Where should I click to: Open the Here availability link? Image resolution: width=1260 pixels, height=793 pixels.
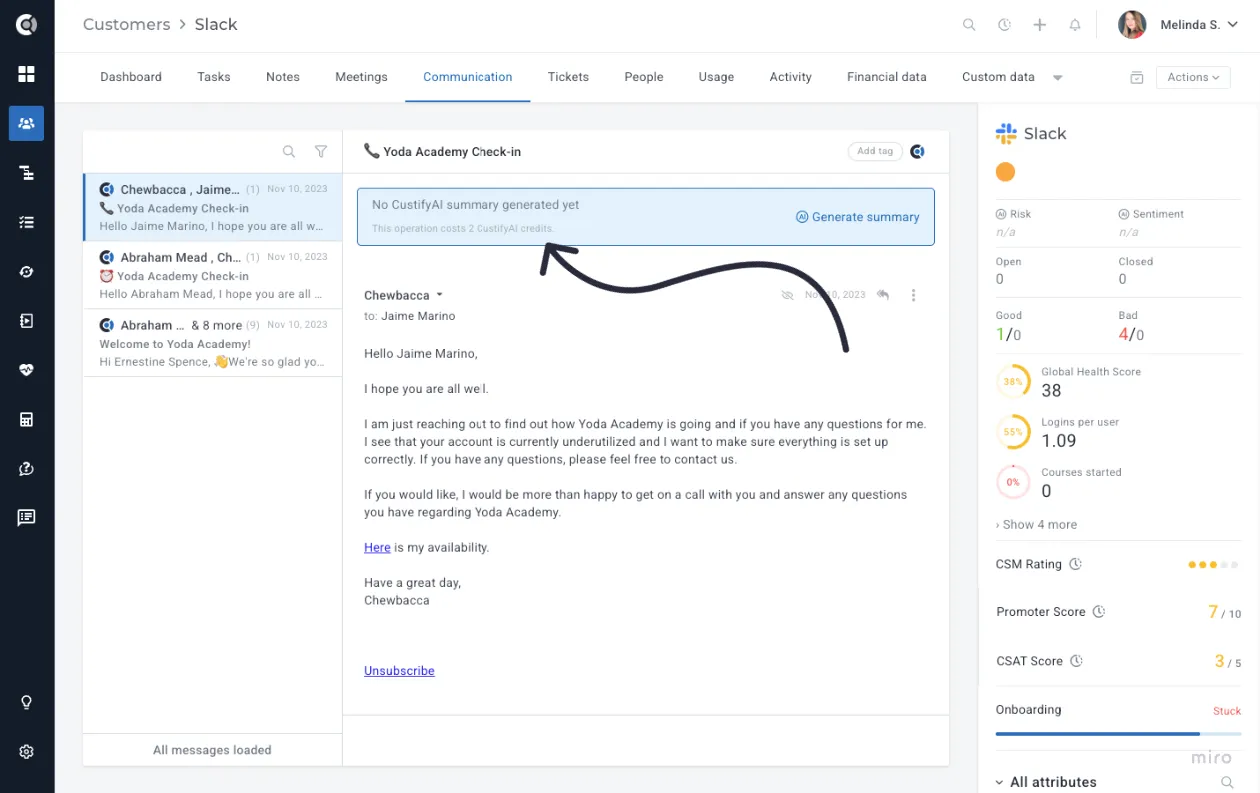point(377,547)
